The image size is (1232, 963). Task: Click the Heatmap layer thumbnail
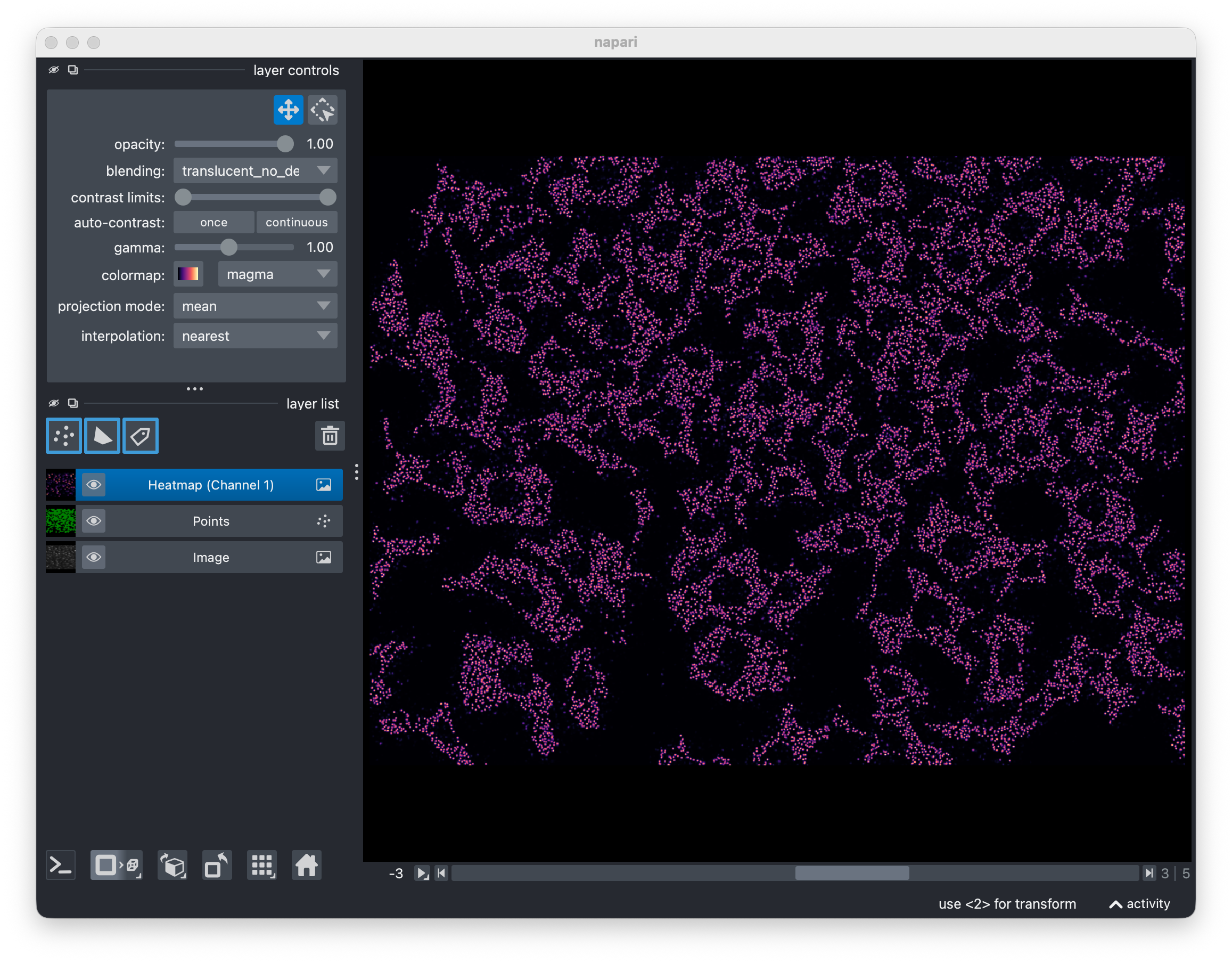coord(60,485)
